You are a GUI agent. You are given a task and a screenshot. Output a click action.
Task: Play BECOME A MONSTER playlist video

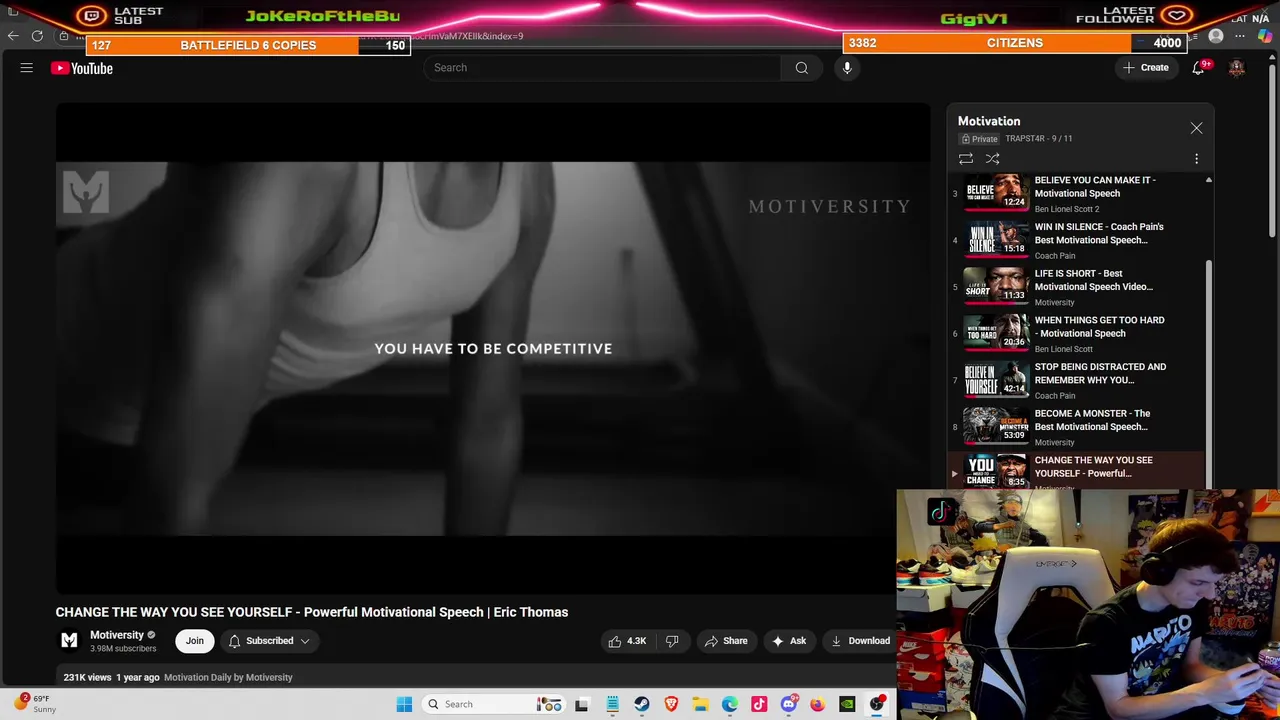click(1077, 427)
